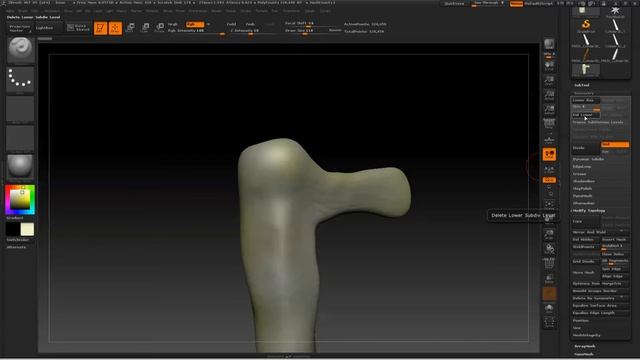The width and height of the screenshot is (640, 360).
Task: Expand the ShadowBox section
Action: pyautogui.click(x=584, y=181)
